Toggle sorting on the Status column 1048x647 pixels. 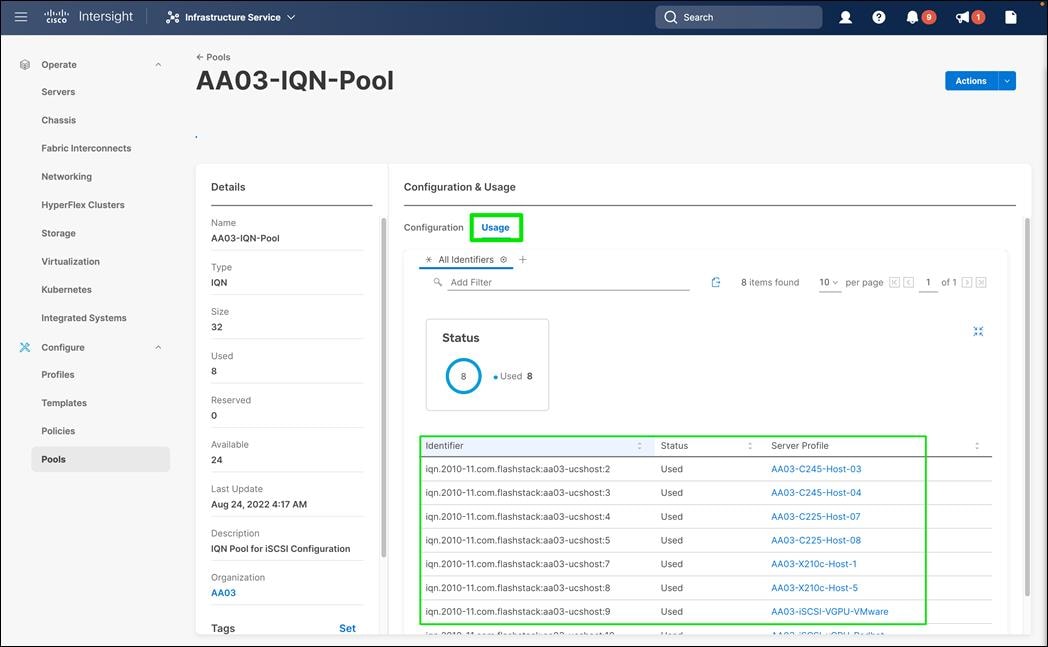pos(749,445)
